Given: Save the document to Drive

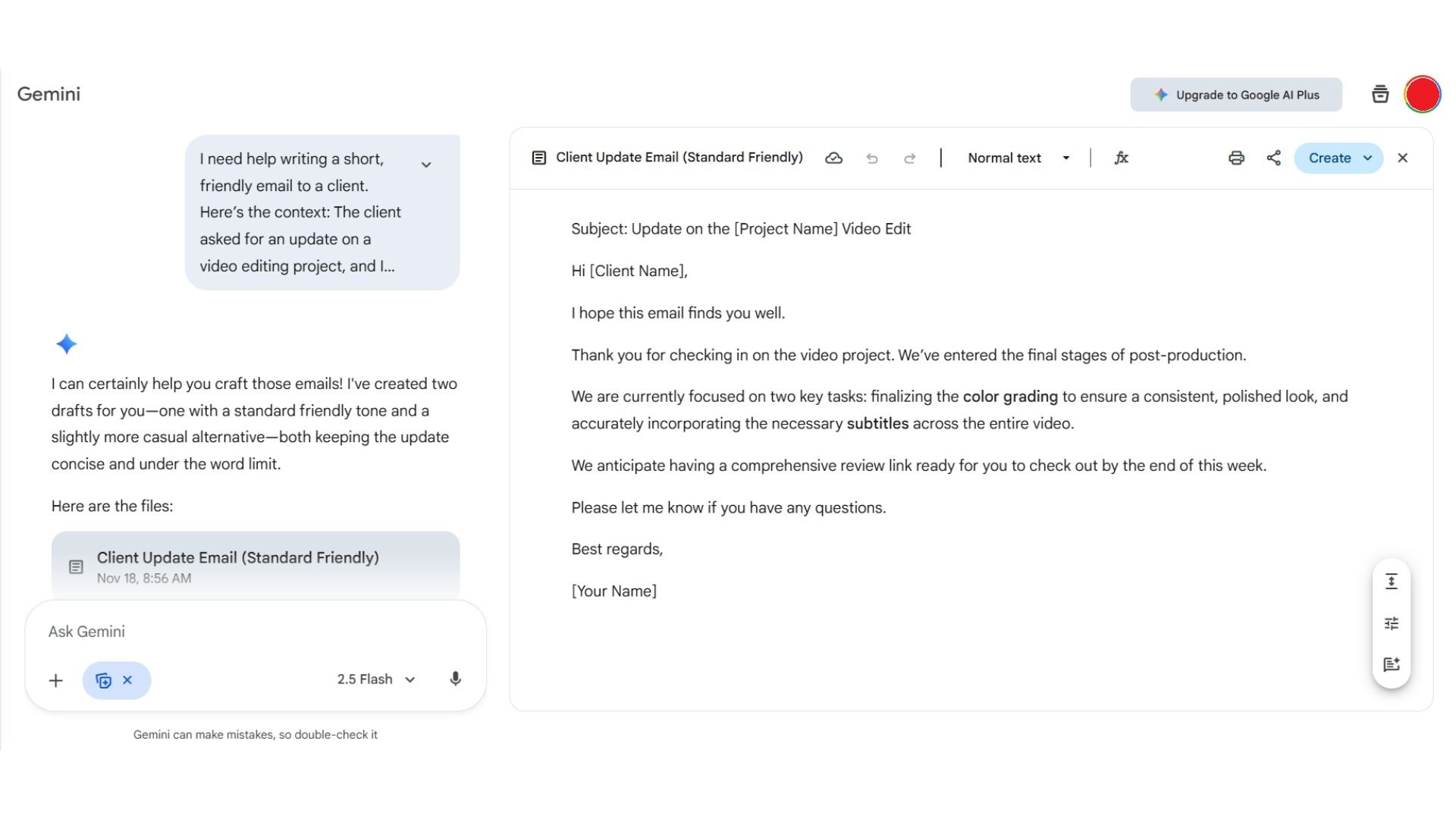Looking at the screenshot, I should 833,158.
